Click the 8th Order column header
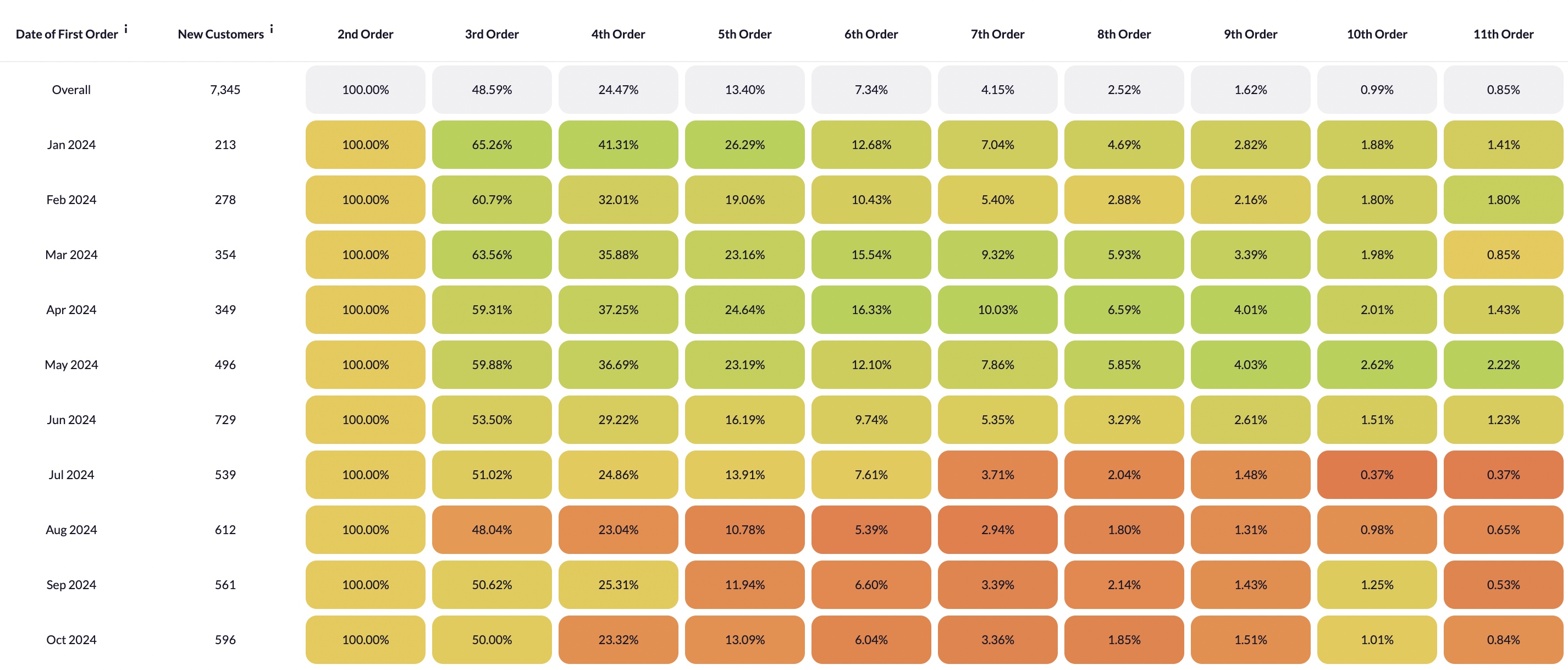The image size is (1568, 670). click(x=1124, y=34)
